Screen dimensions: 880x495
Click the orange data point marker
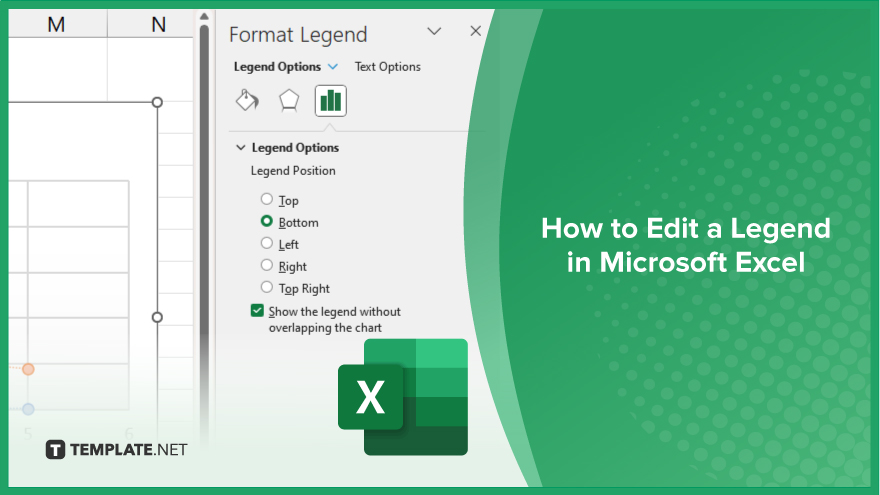[28, 369]
